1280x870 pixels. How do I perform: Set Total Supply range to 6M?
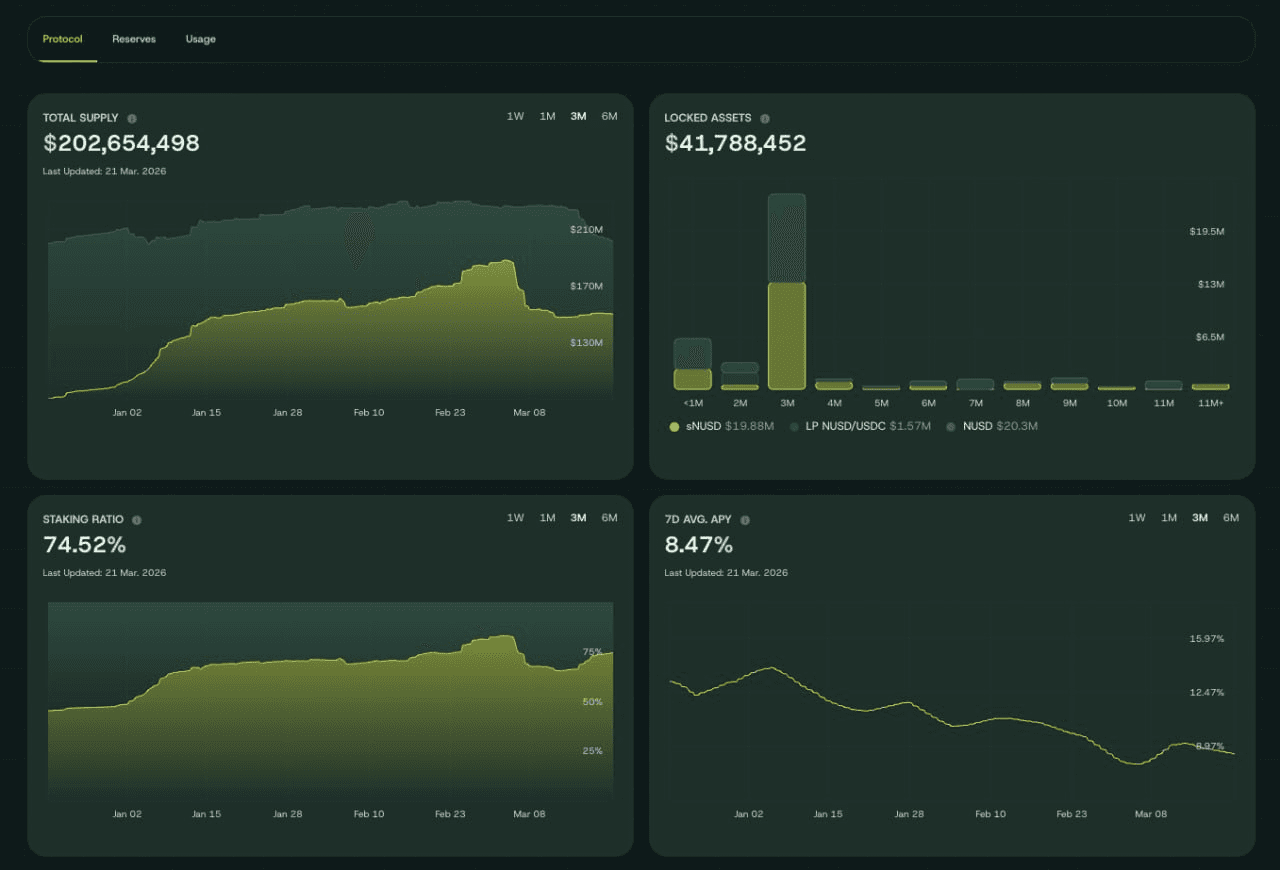click(609, 116)
